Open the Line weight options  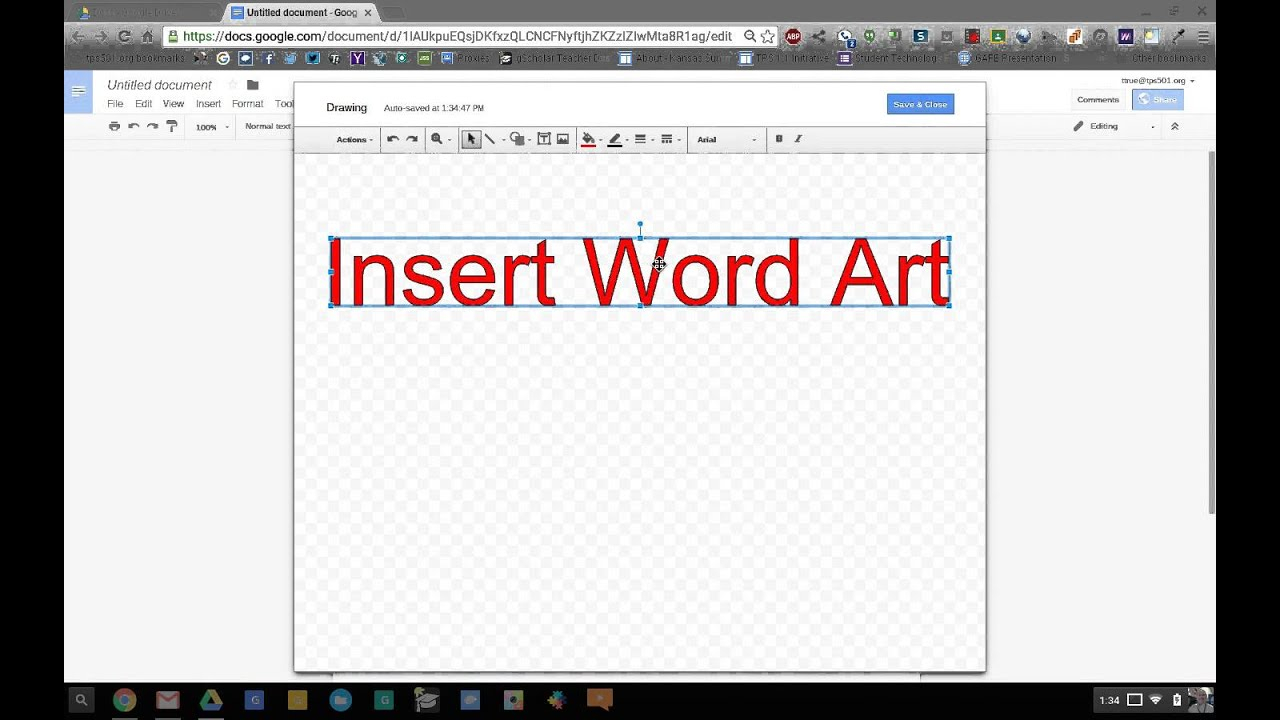point(640,139)
